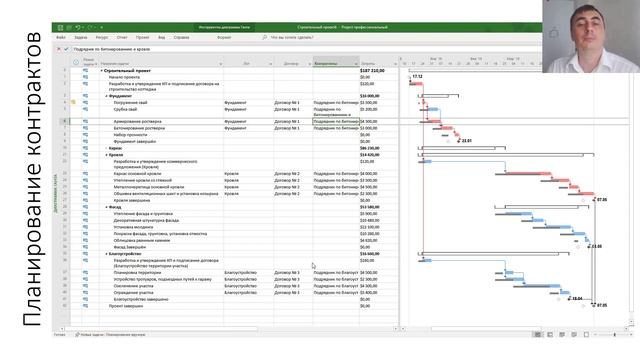Click the entry bar with Подрядчик text

306,49
